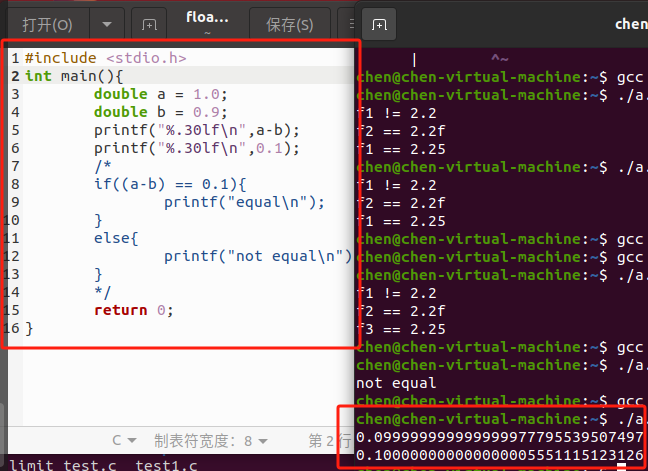Click terminal output 0.0999999999999999777...
The image size is (648, 471).
coord(500,437)
